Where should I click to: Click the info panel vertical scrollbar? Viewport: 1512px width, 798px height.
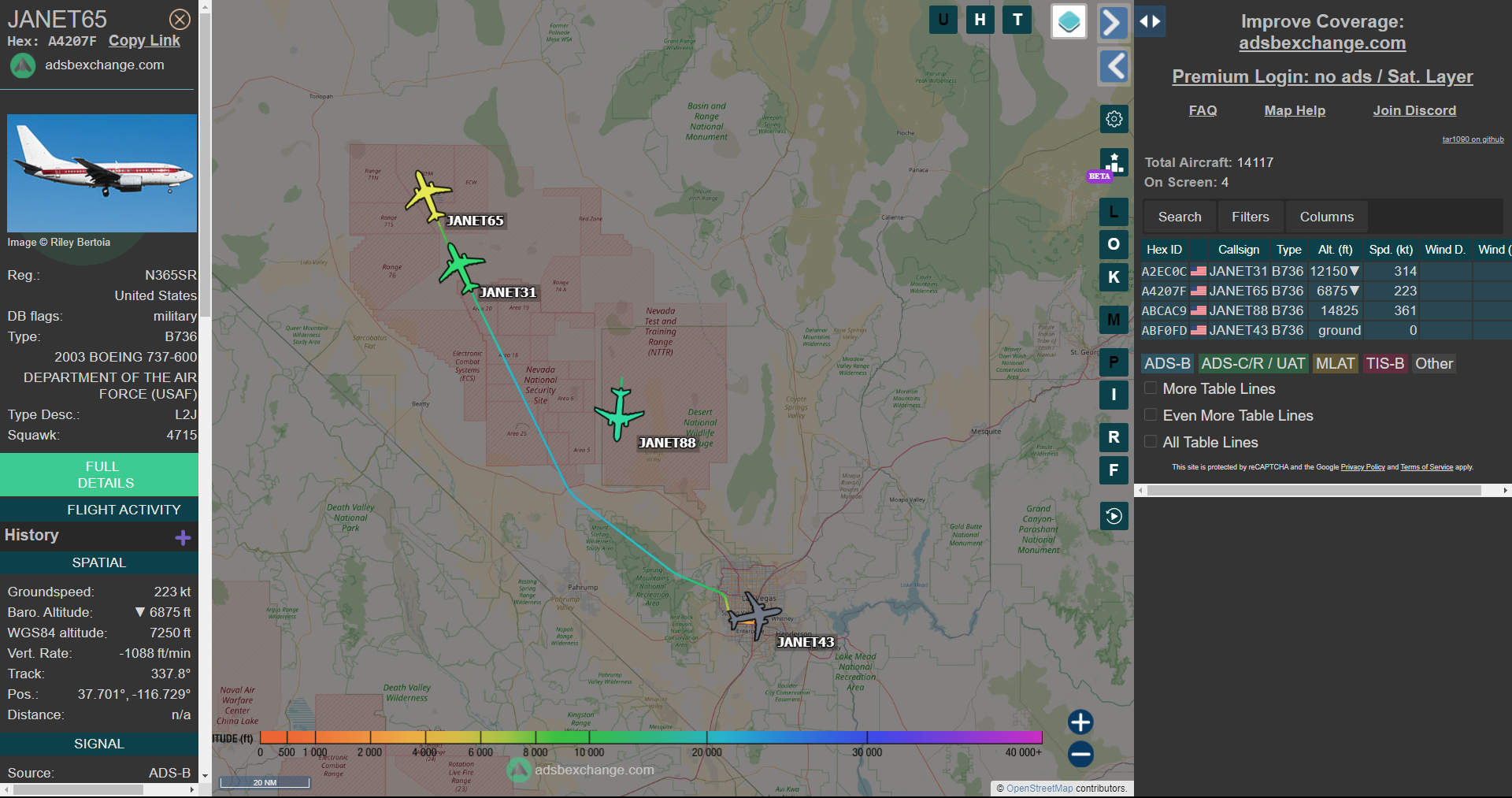[205, 165]
